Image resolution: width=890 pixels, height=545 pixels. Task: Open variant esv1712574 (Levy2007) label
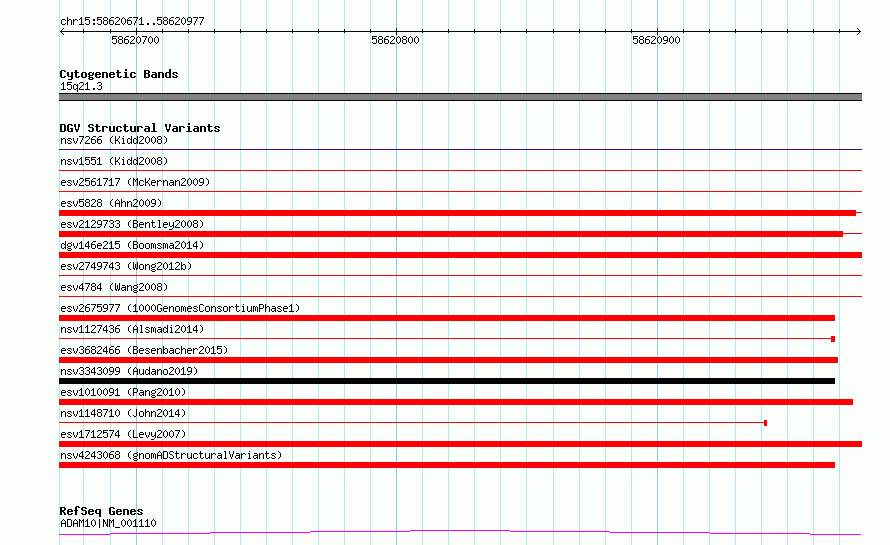(123, 434)
